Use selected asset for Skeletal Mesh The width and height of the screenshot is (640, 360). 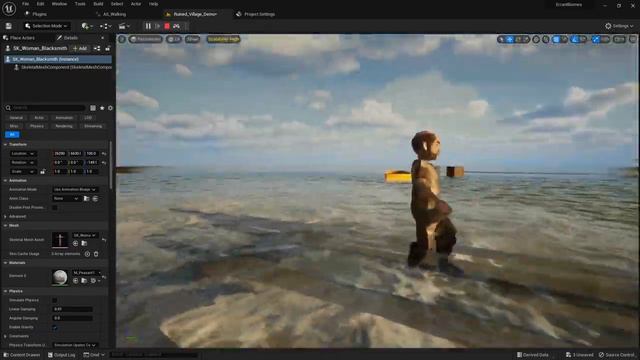coord(76,243)
